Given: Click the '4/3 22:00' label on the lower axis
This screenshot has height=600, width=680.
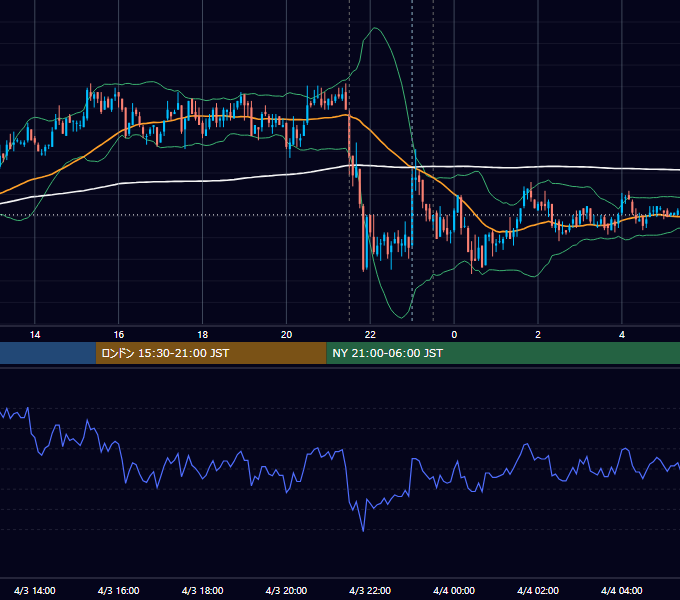Looking at the screenshot, I should coord(370,590).
